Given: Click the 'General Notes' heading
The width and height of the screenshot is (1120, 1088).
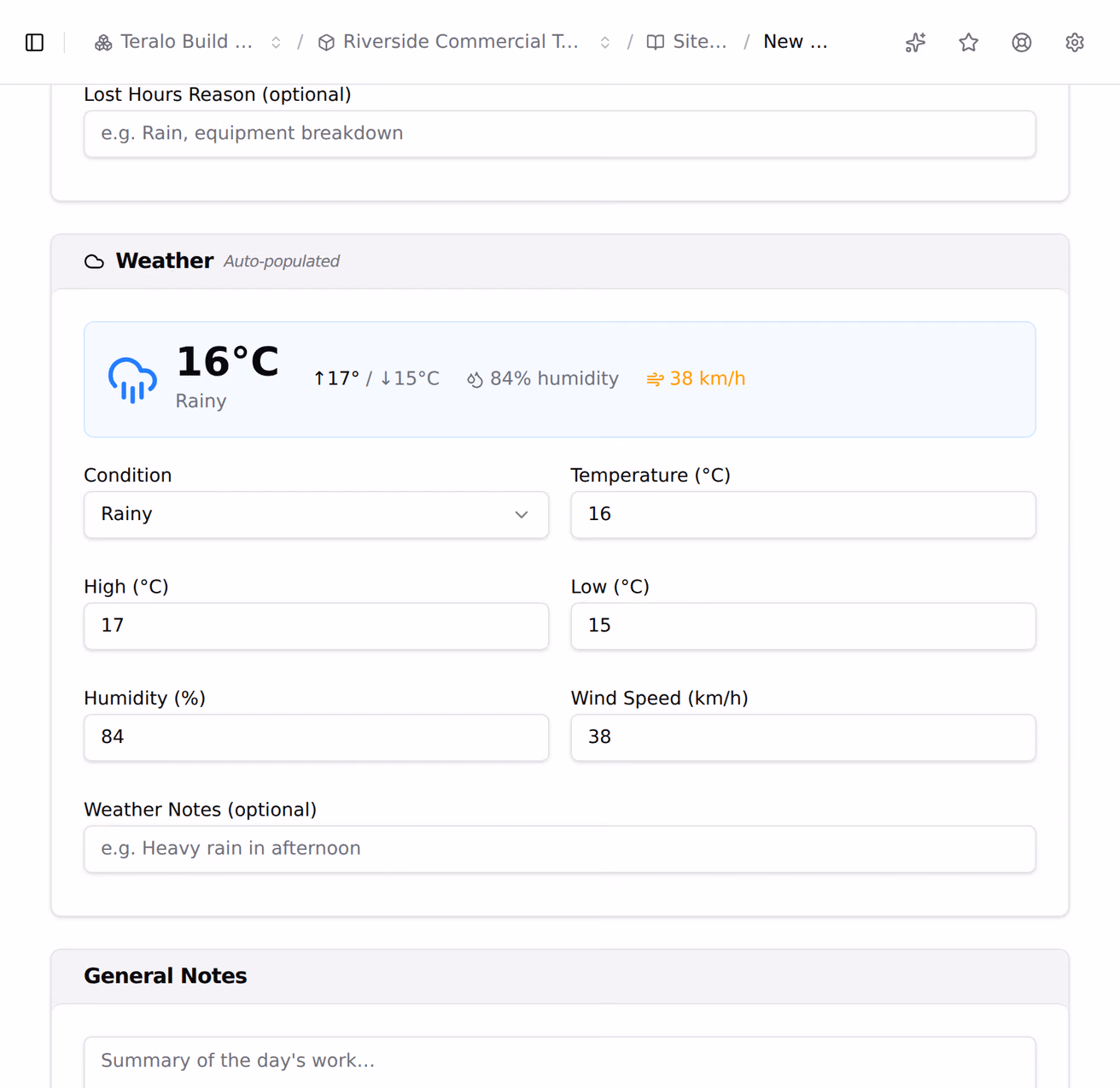Looking at the screenshot, I should point(166,976).
